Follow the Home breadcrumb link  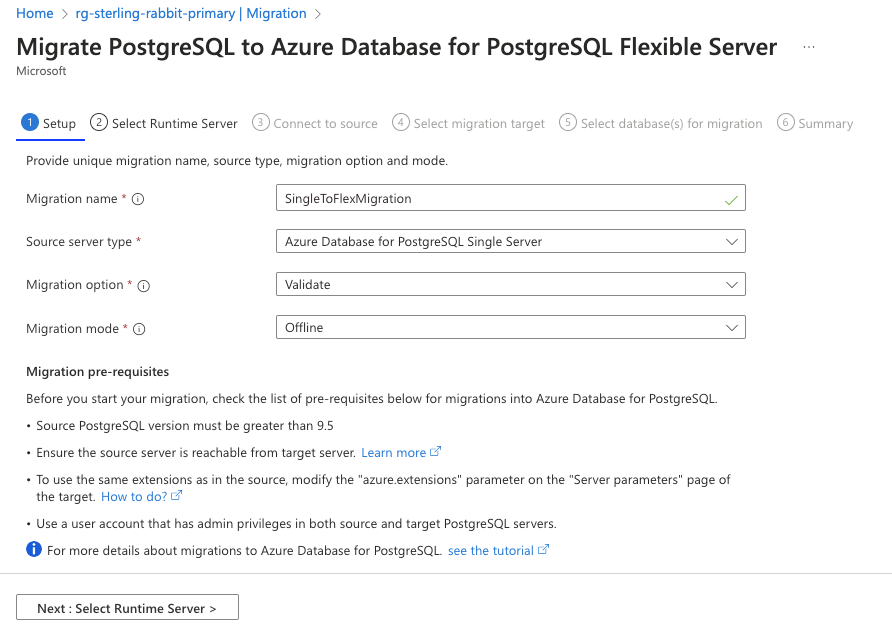pyautogui.click(x=35, y=13)
